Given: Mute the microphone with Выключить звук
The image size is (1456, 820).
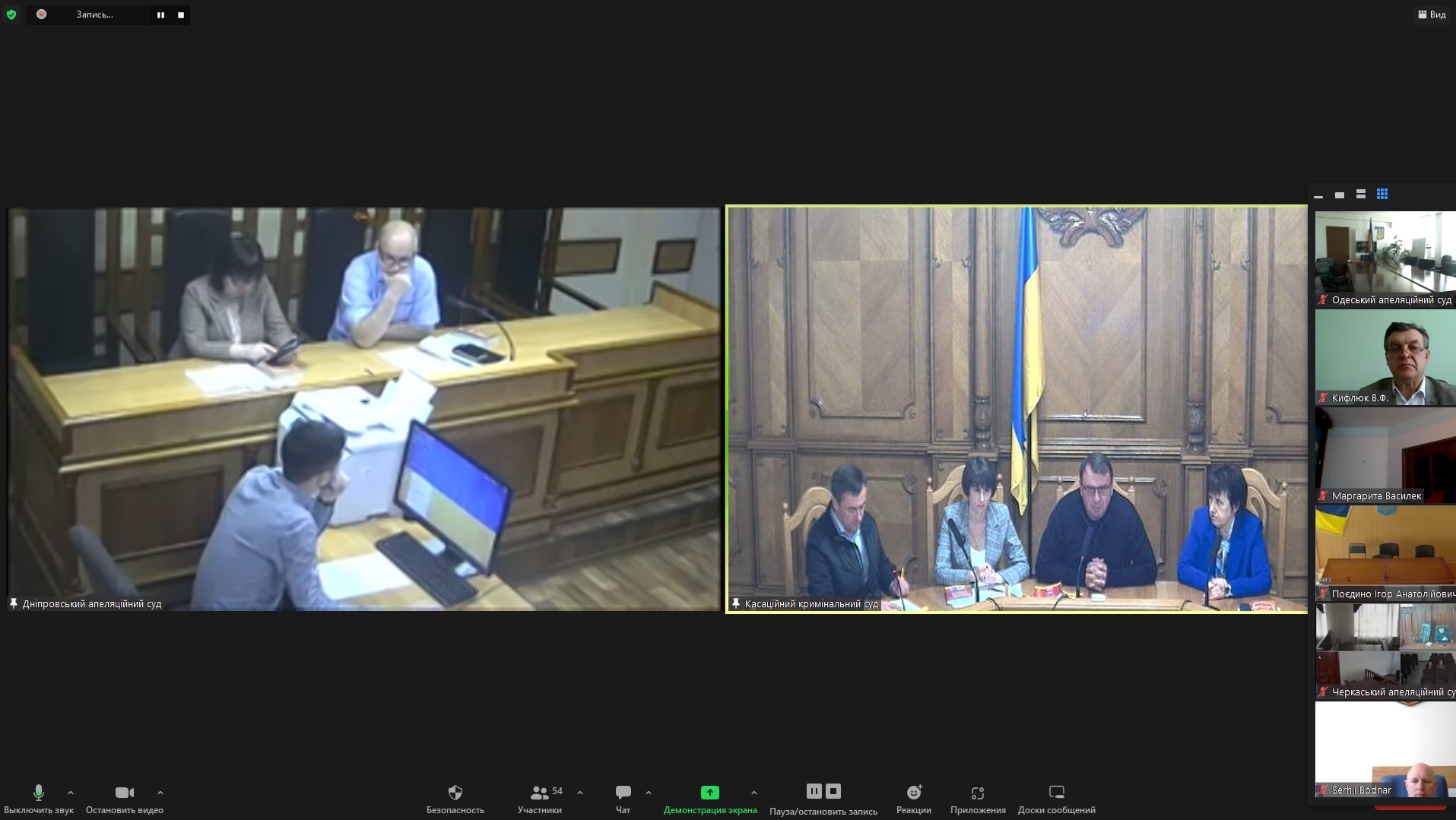Looking at the screenshot, I should click(38, 793).
